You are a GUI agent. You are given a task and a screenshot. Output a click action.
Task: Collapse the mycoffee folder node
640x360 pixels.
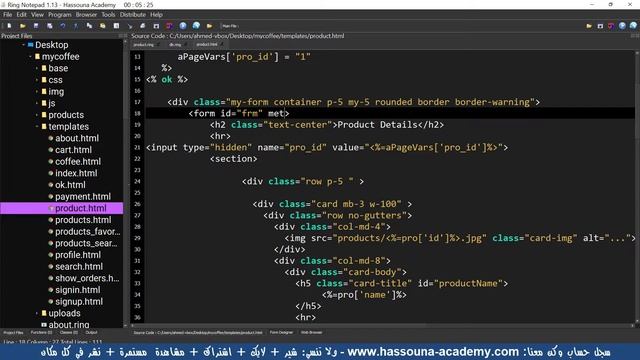[x=30, y=57]
